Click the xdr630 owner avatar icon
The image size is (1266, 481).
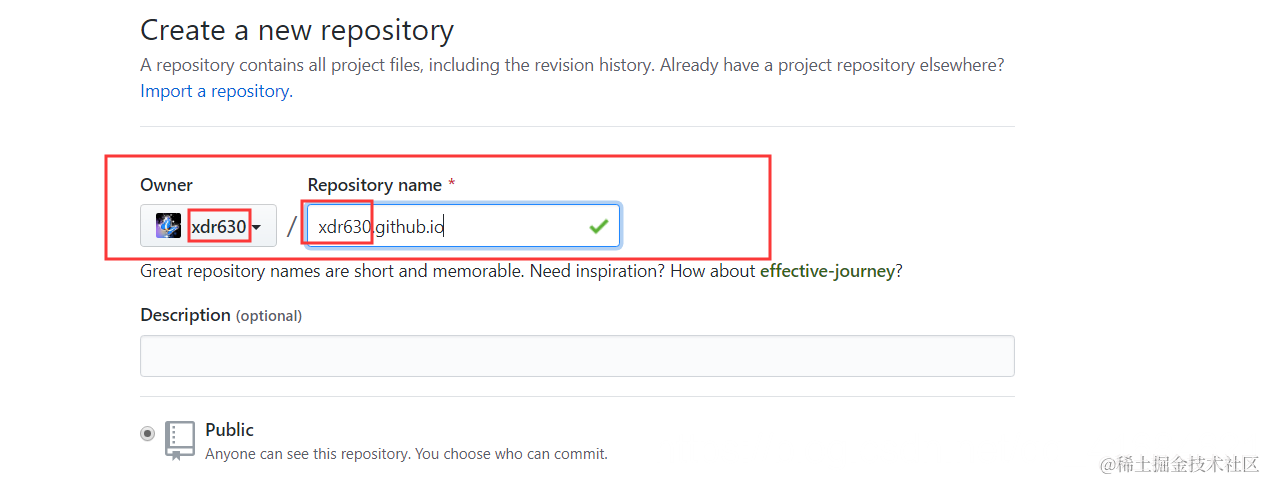168,226
